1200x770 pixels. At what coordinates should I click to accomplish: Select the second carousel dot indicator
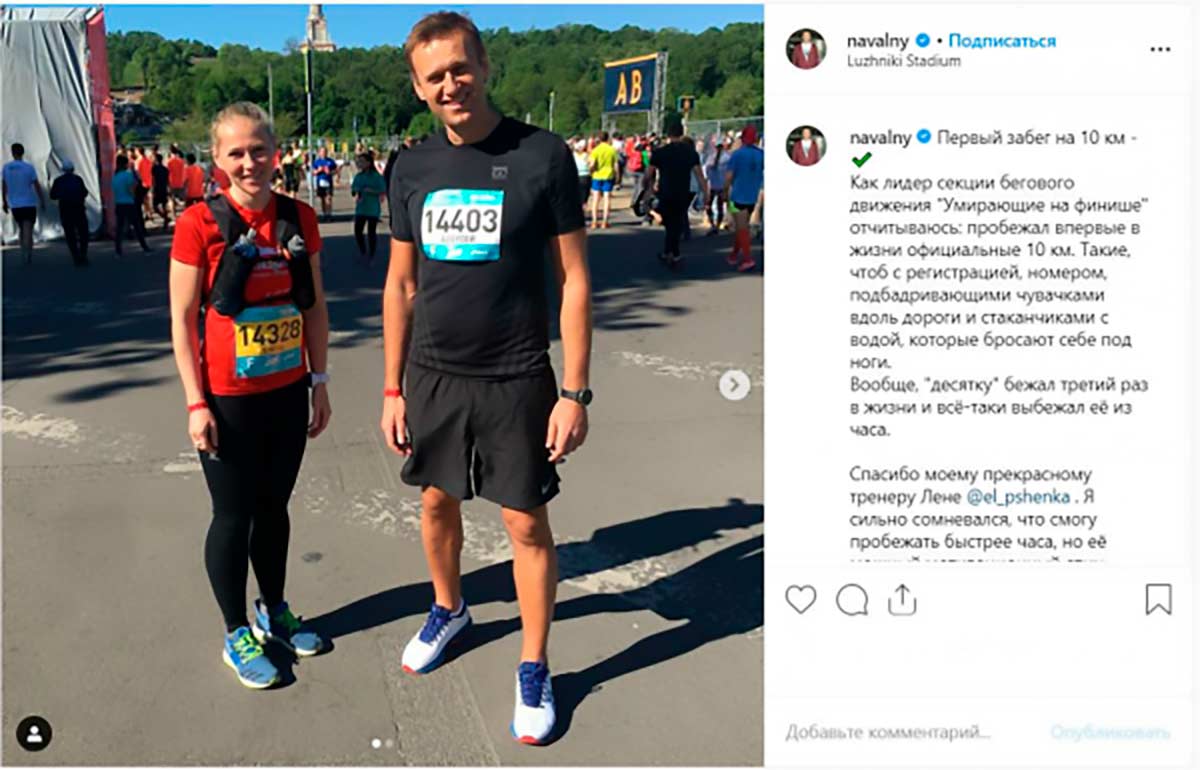tap(390, 743)
